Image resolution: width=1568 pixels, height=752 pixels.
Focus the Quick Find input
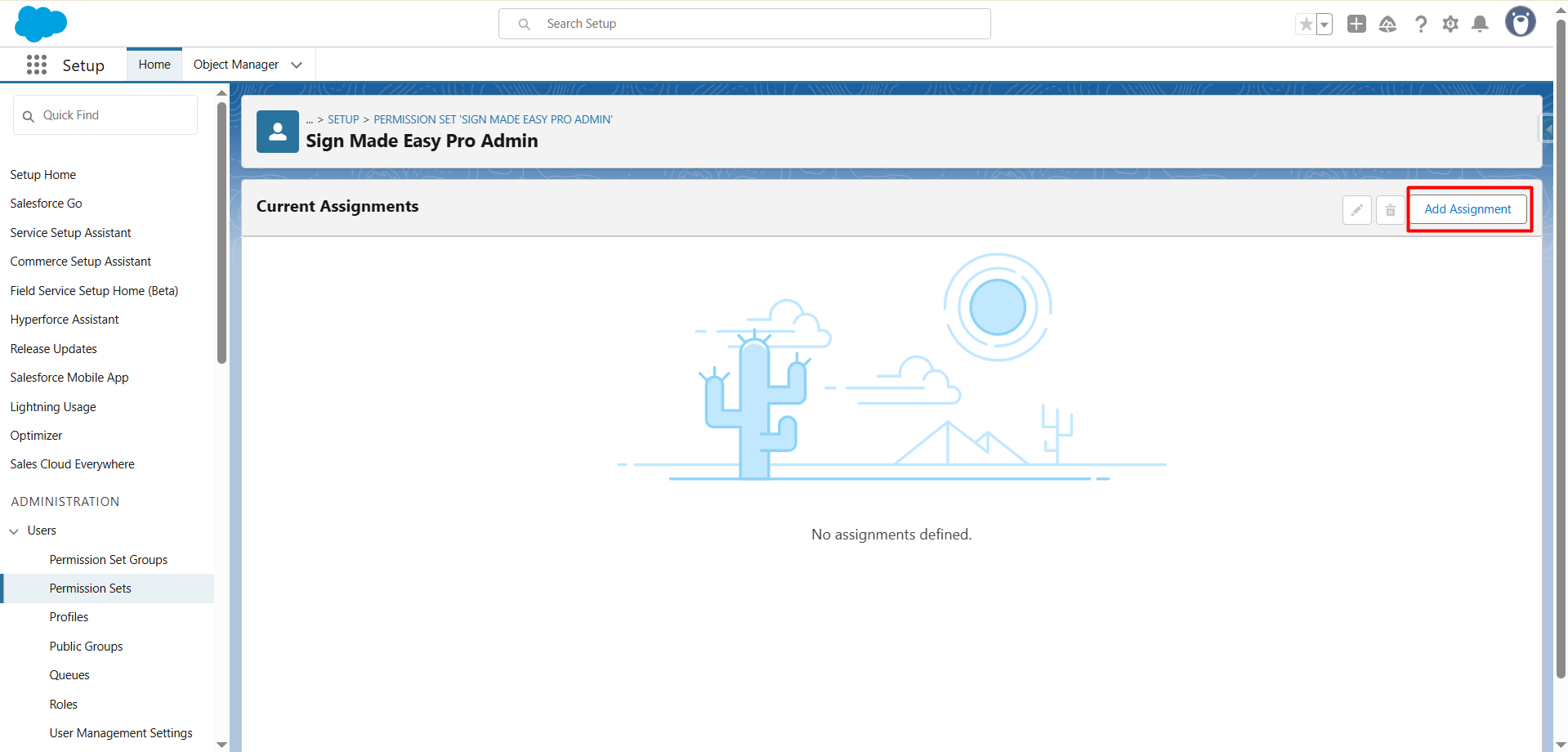click(105, 115)
